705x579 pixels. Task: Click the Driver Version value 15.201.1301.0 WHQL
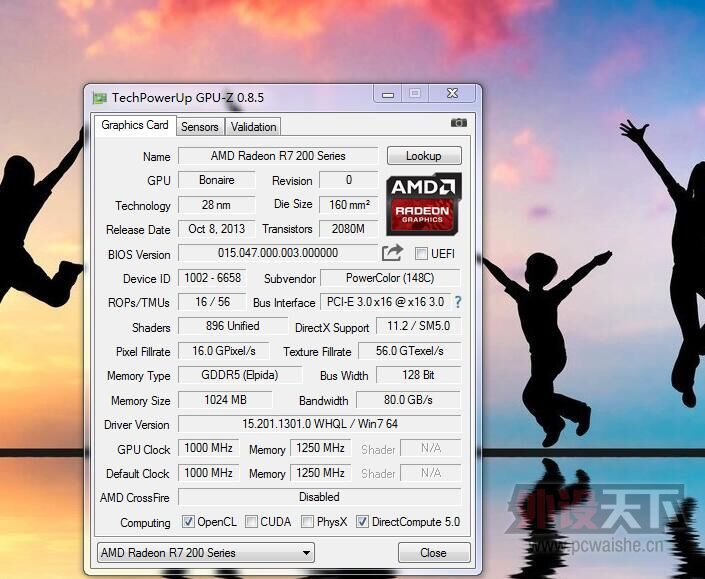(x=320, y=424)
